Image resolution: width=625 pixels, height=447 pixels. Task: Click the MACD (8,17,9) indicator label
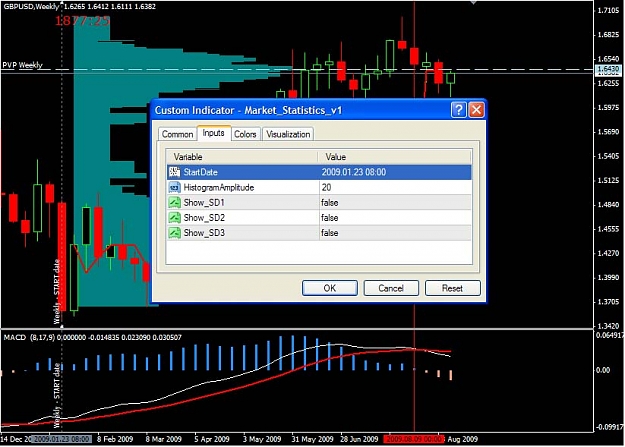click(29, 337)
